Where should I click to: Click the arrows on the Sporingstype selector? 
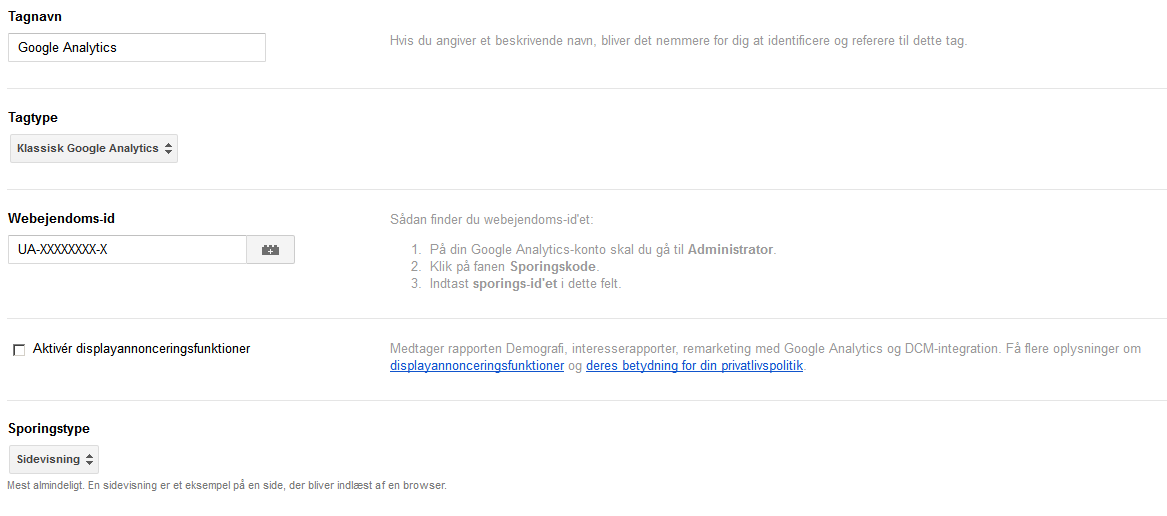pos(90,459)
